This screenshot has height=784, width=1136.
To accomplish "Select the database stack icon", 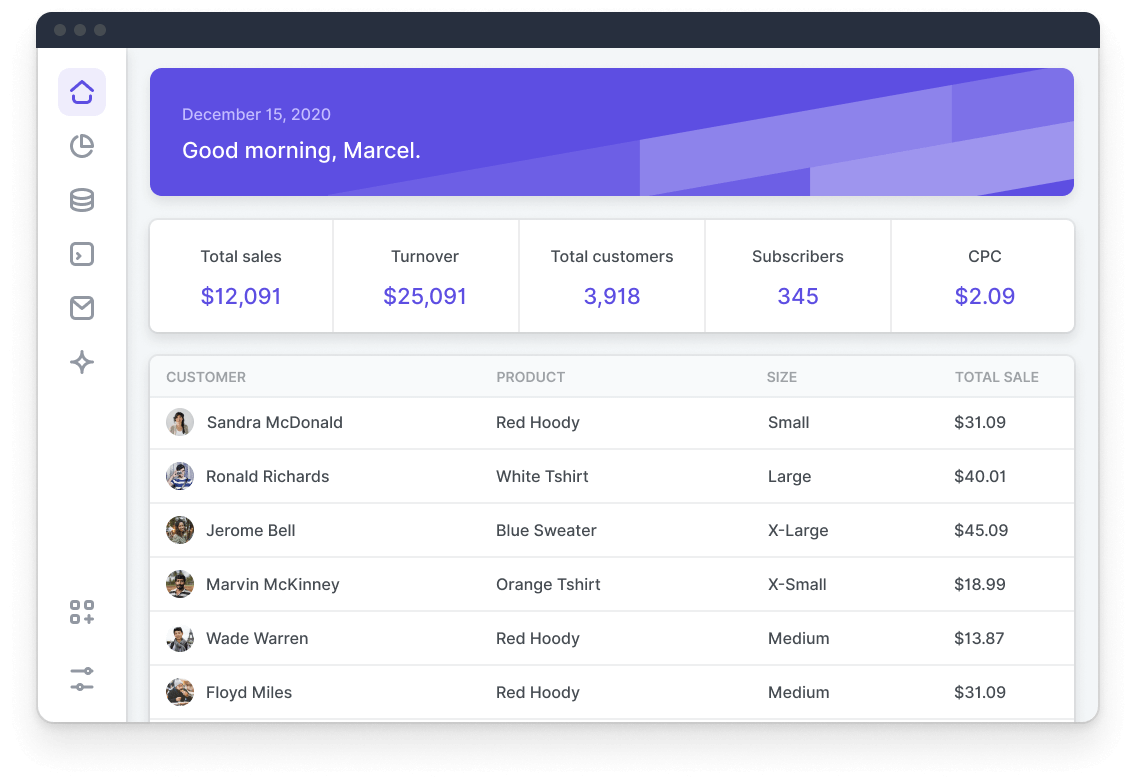I will 82,201.
